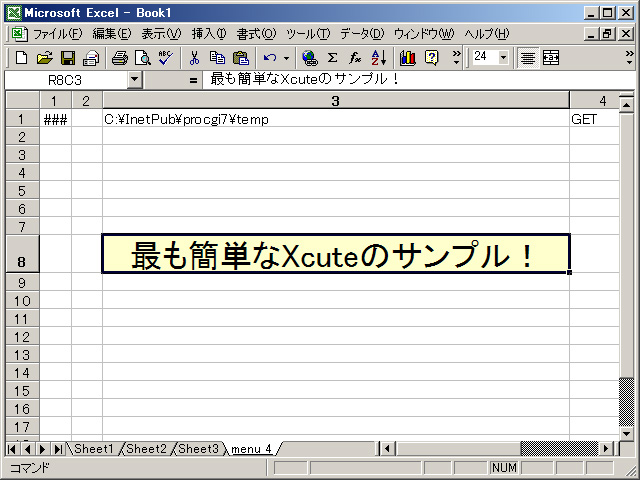This screenshot has width=640, height=480.
Task: Select cell containing C:¥InetPub¥procgi7¥temp
Action: tap(336, 119)
